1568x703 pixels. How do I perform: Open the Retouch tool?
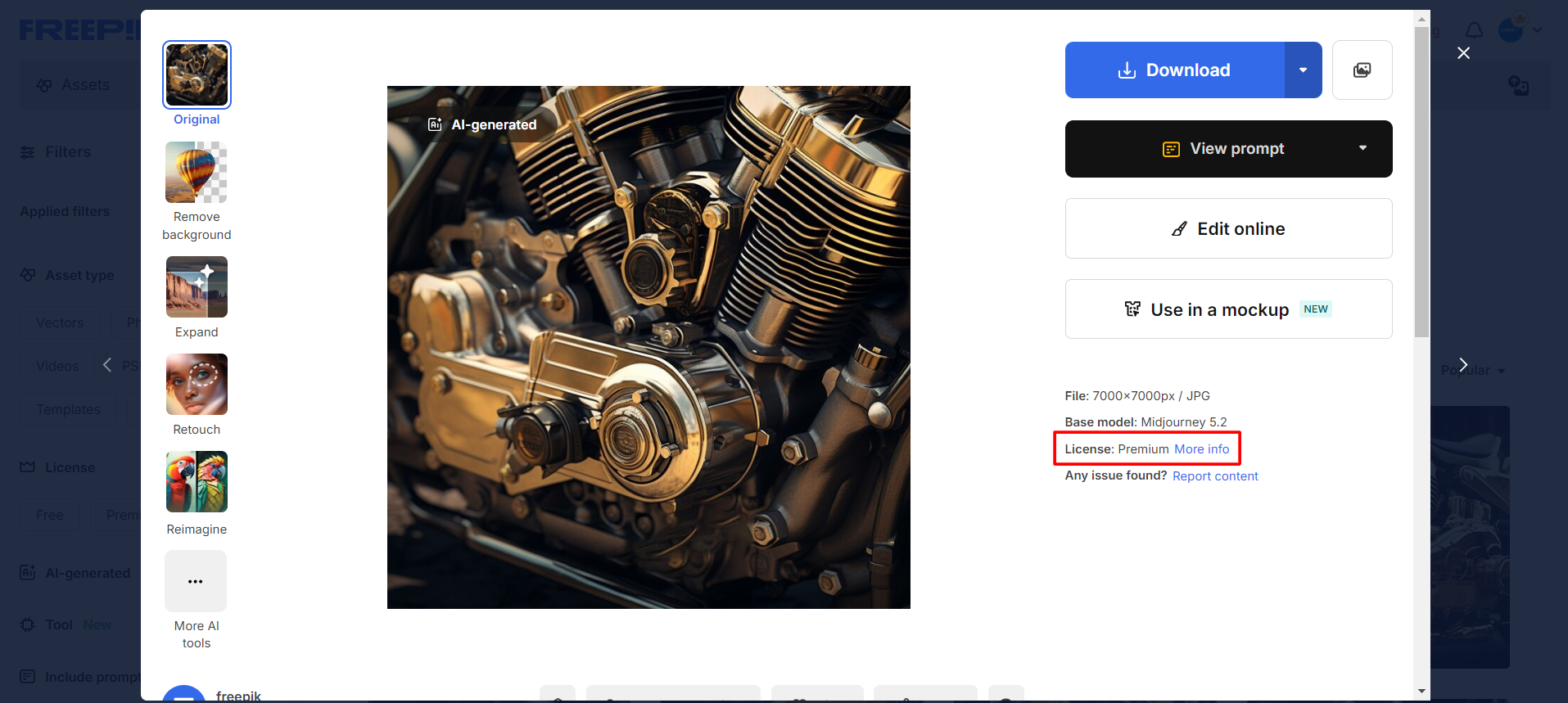[x=197, y=385]
